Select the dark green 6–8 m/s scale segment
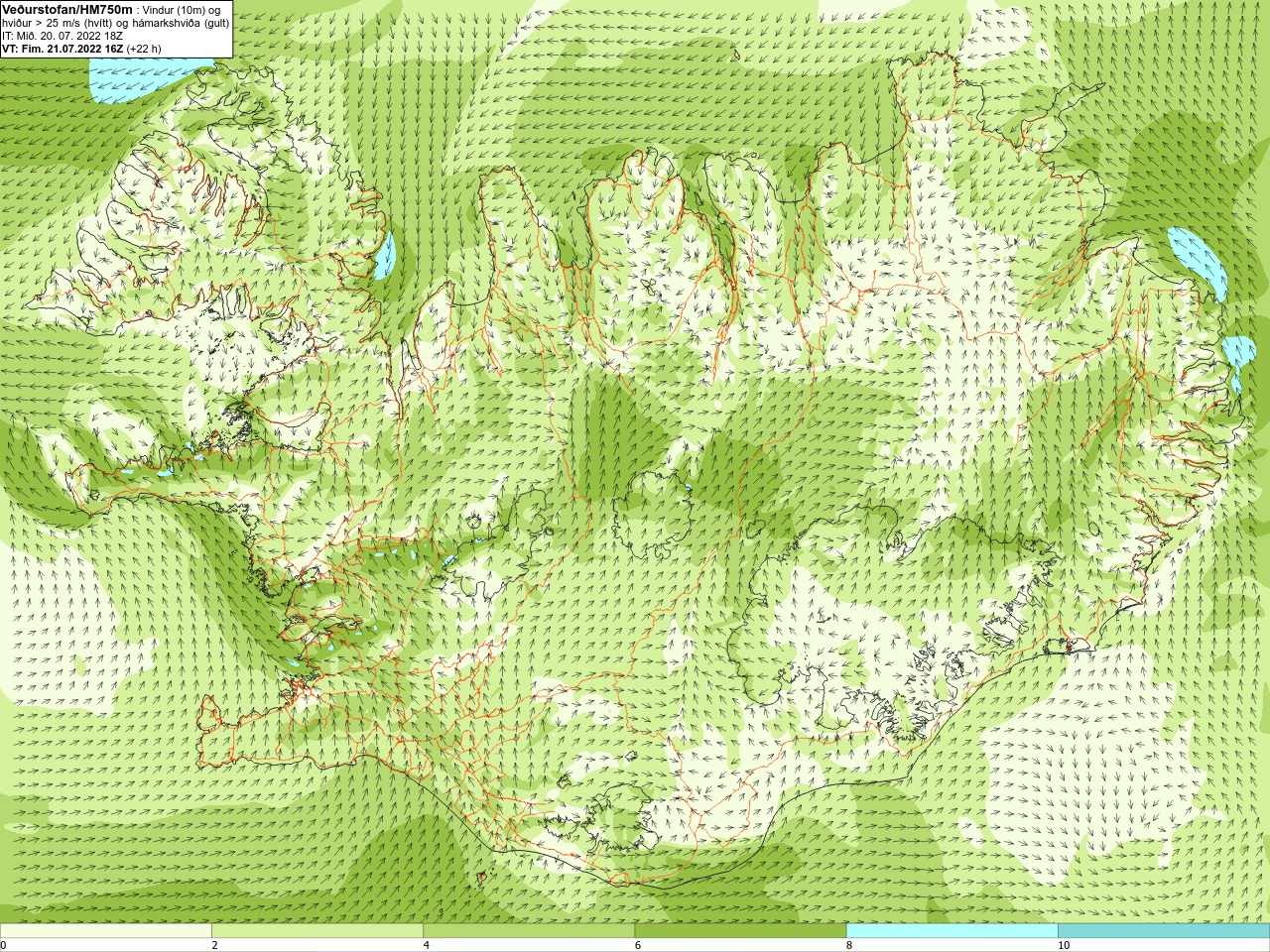The image size is (1270, 952). [740, 931]
